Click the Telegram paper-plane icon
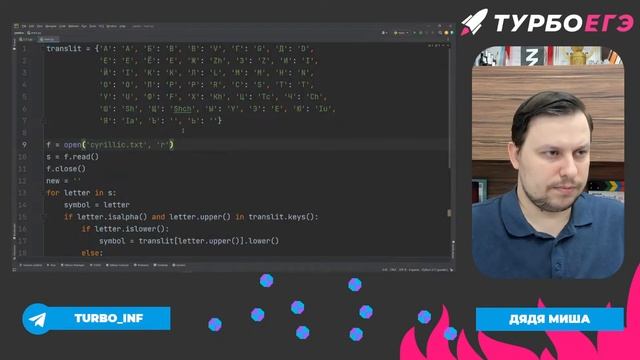 point(38,319)
